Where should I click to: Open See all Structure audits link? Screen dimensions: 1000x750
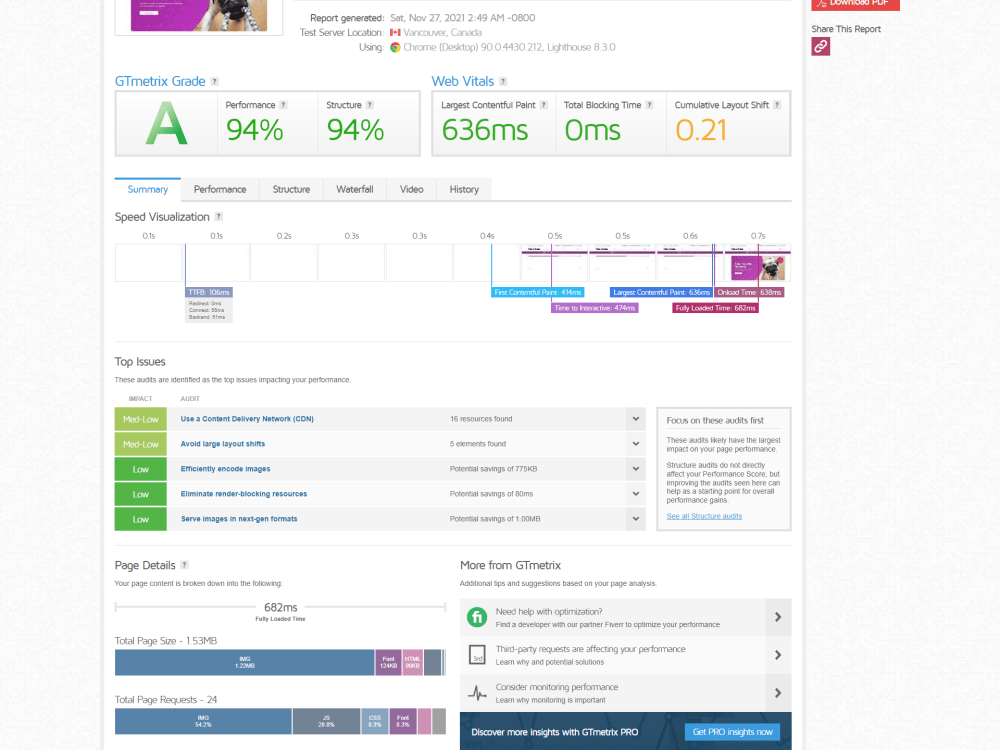pos(704,517)
